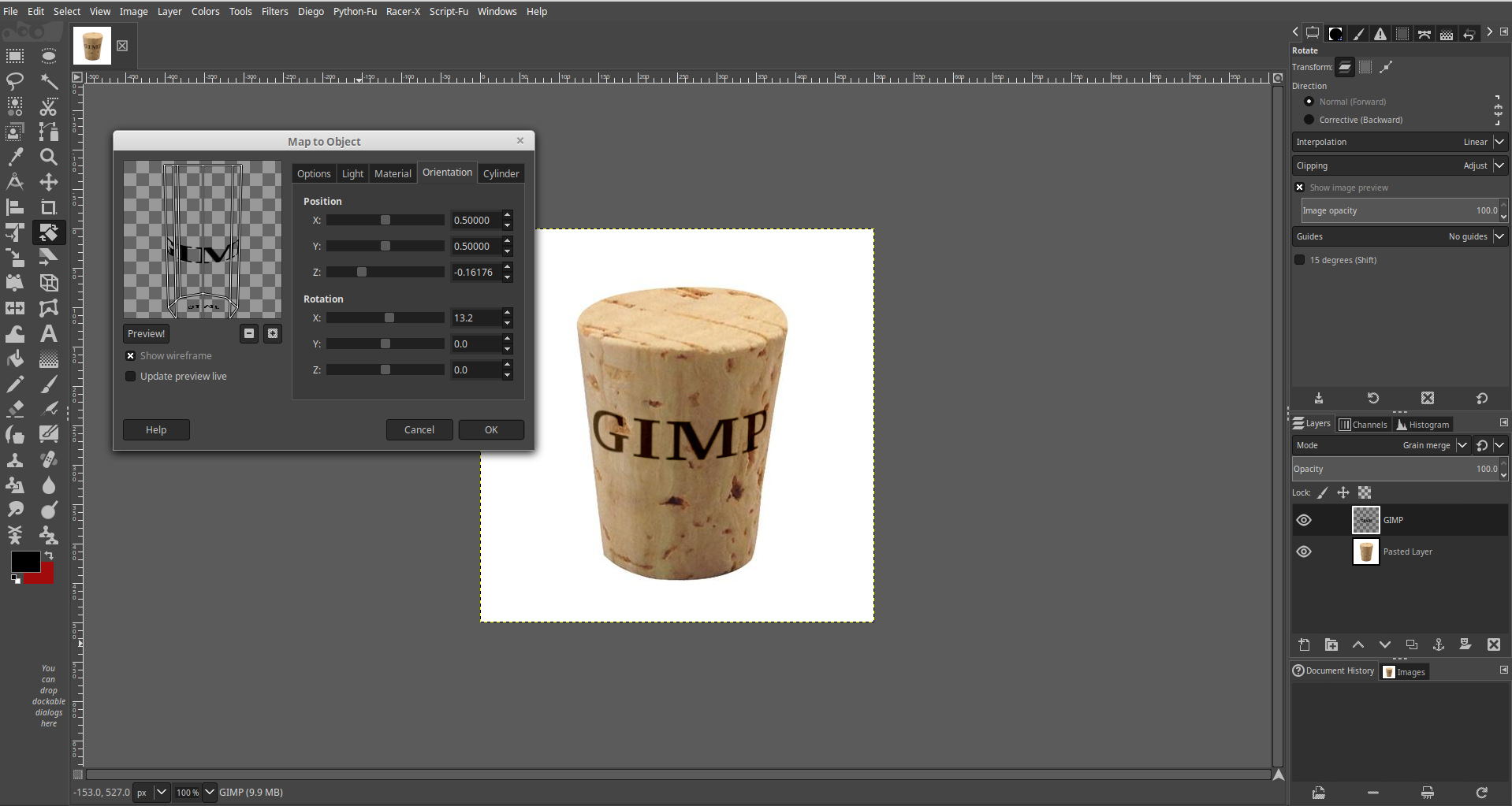Anchor the floating layer
1512x806 pixels.
[x=1439, y=644]
